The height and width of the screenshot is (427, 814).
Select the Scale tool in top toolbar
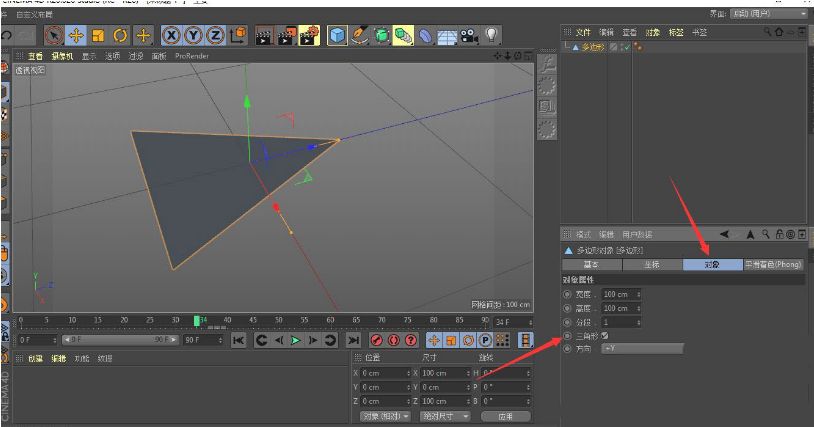[x=97, y=35]
